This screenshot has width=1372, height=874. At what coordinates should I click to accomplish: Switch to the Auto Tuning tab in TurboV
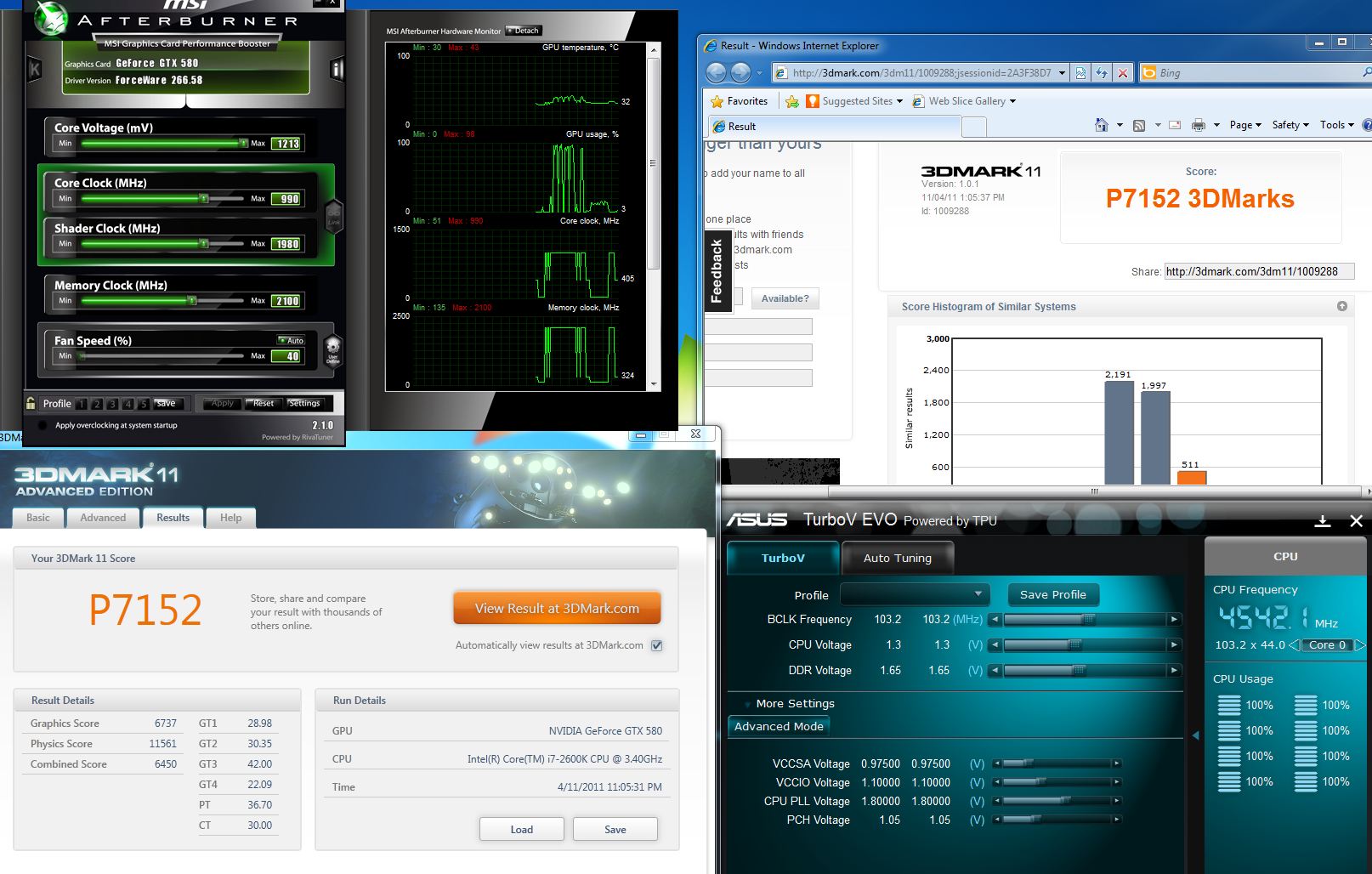898,558
